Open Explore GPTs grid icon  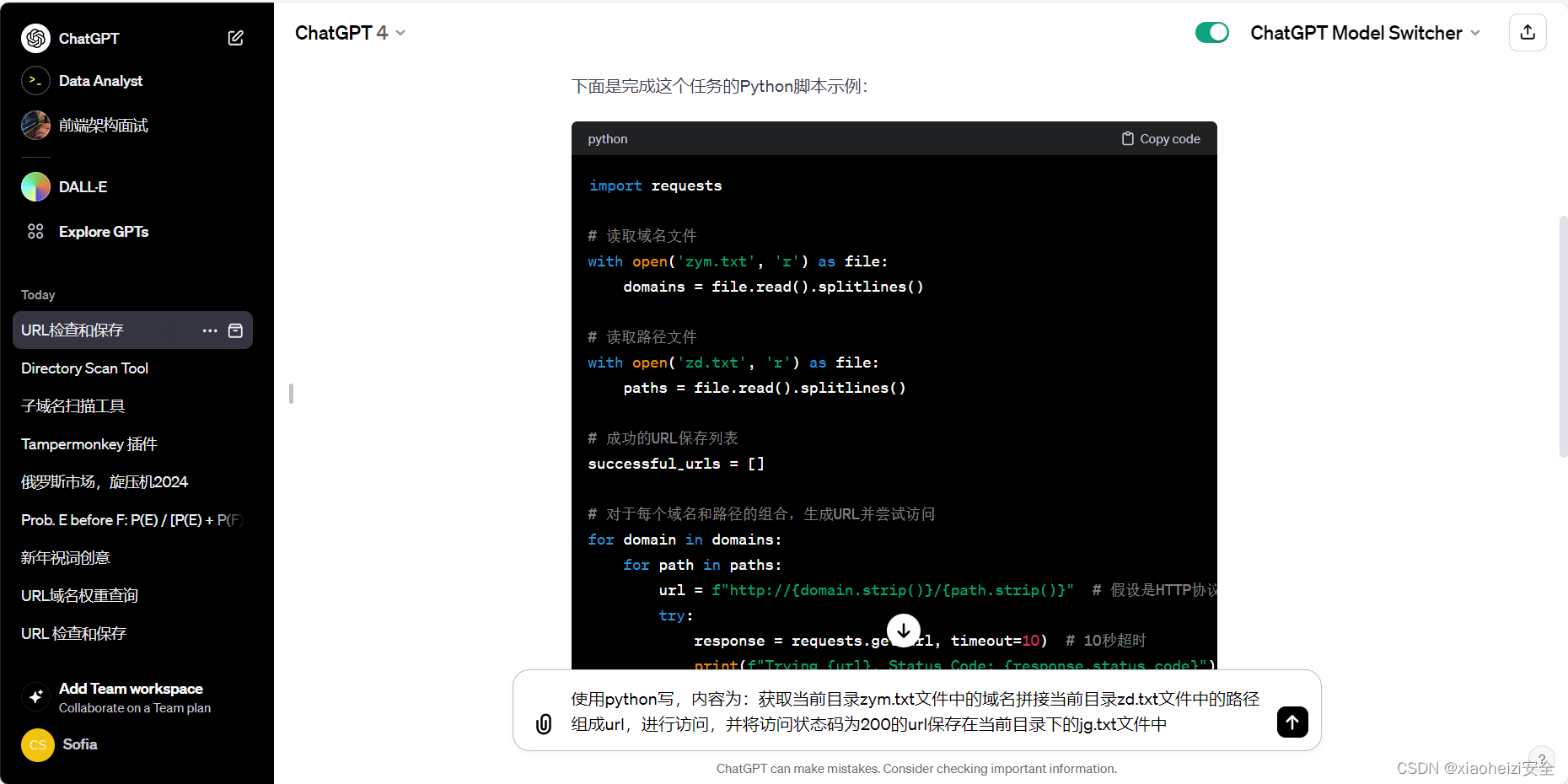tap(35, 231)
